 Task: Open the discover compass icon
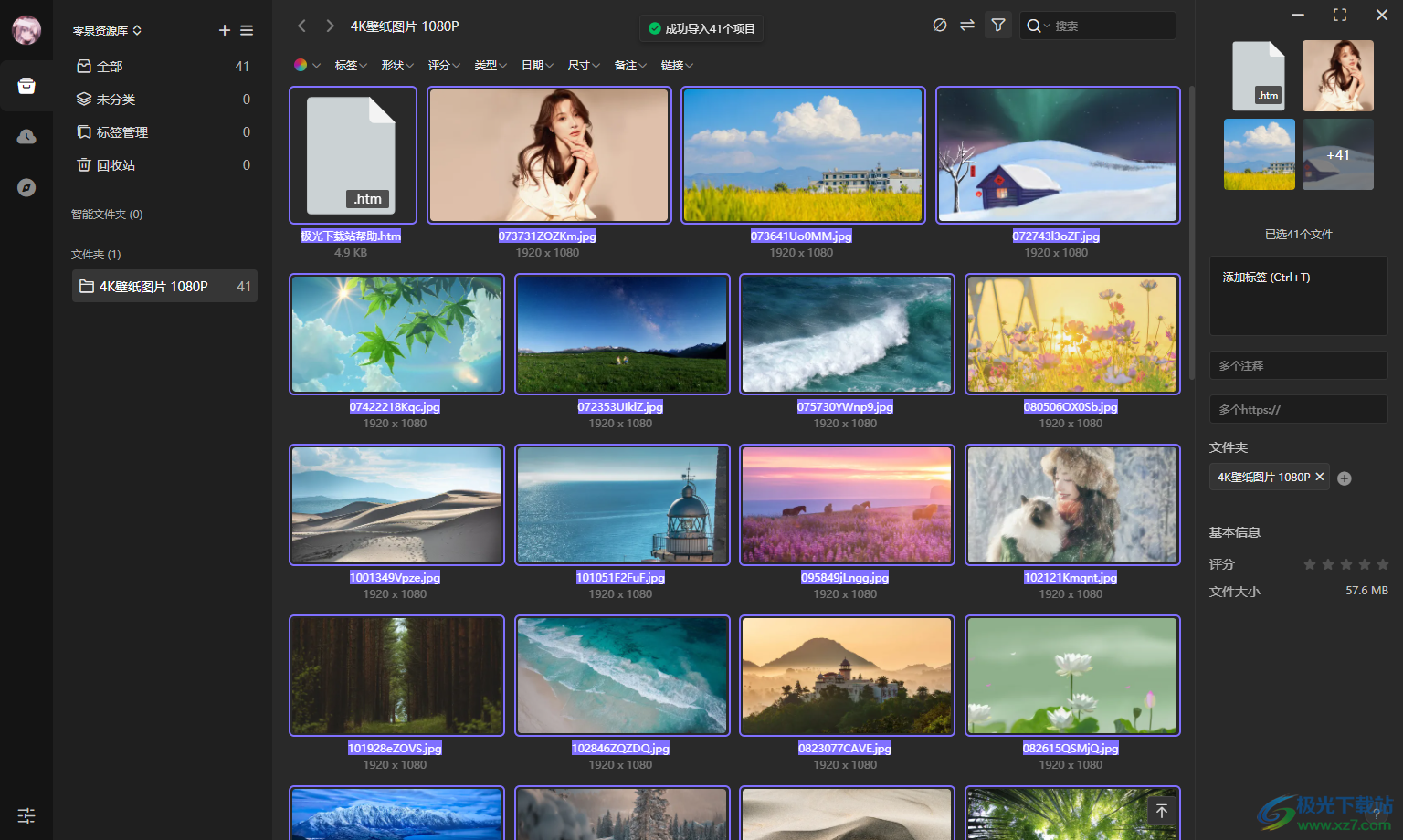coord(26,187)
